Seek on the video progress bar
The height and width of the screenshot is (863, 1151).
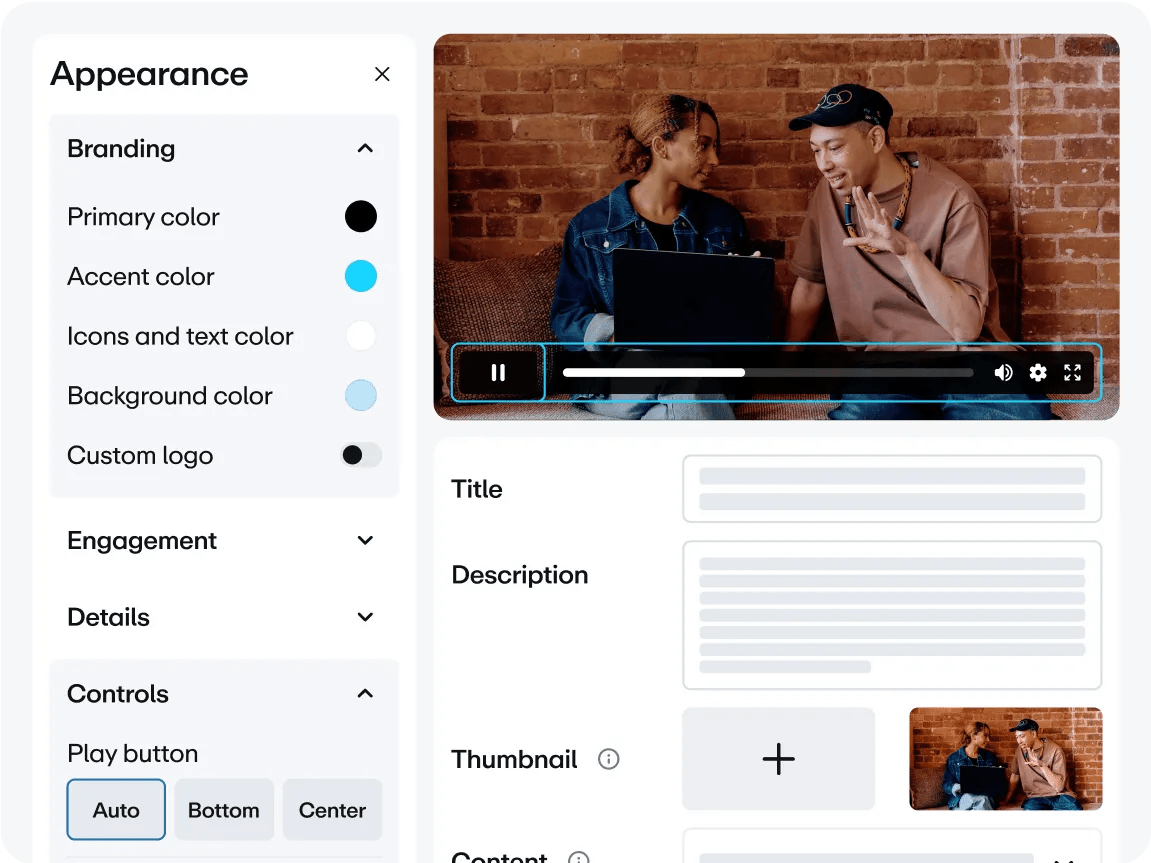[767, 373]
